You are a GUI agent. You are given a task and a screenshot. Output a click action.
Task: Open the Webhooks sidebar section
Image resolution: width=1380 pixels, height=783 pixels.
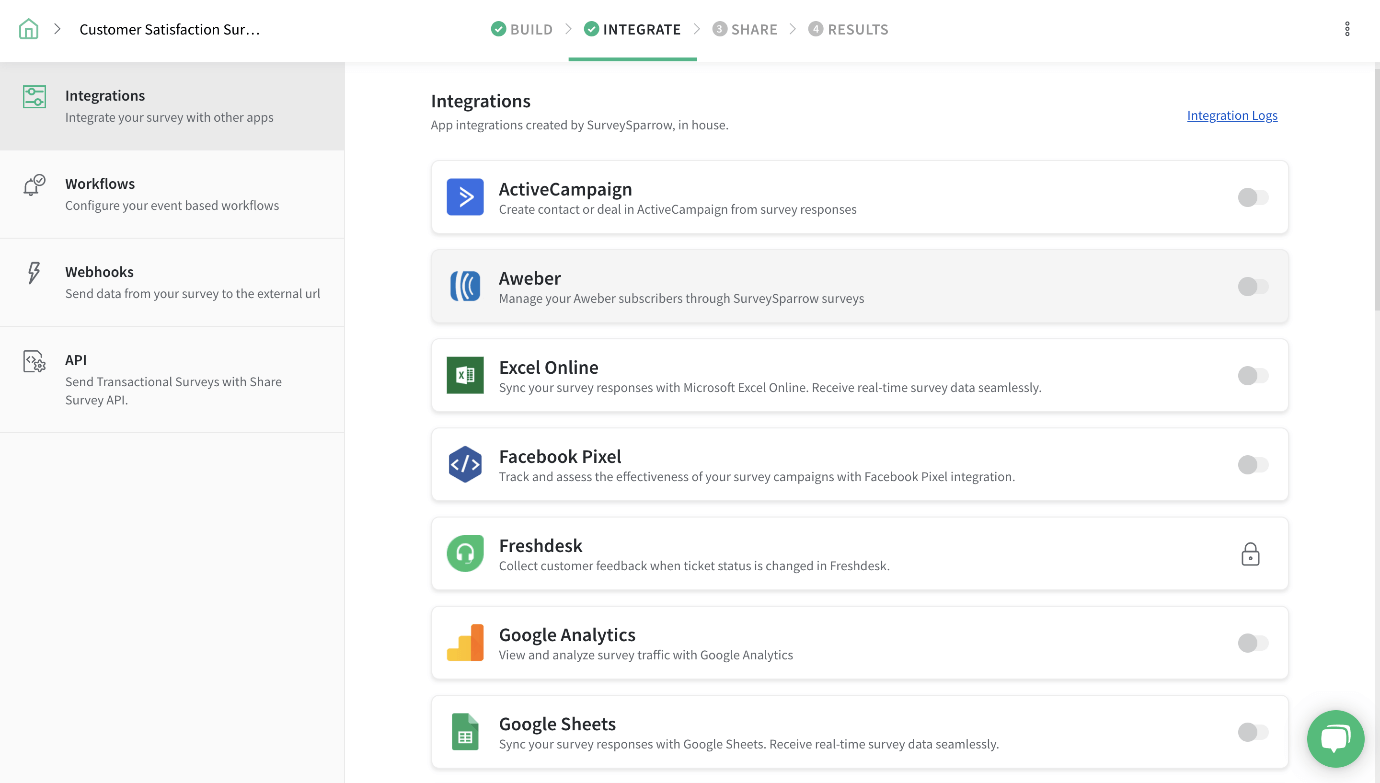point(172,282)
